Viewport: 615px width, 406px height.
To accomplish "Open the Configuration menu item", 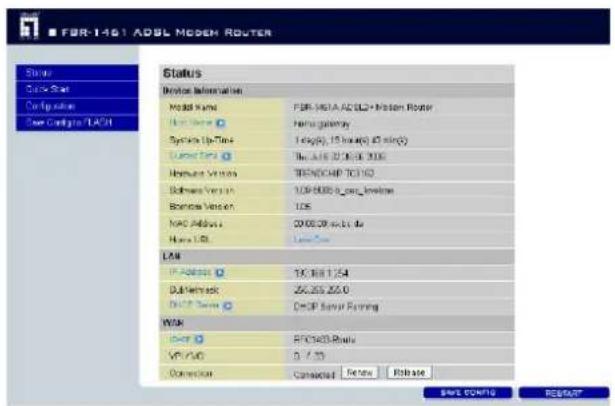I will click(x=77, y=106).
